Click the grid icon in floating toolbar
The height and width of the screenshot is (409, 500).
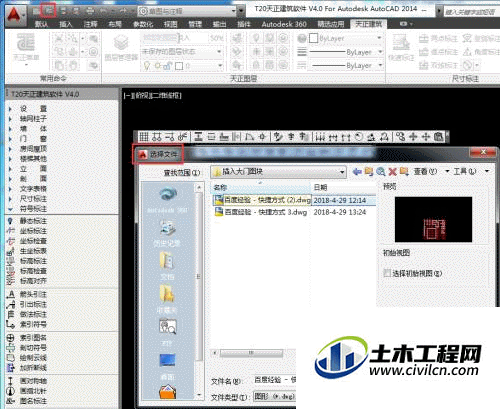pyautogui.click(x=143, y=137)
